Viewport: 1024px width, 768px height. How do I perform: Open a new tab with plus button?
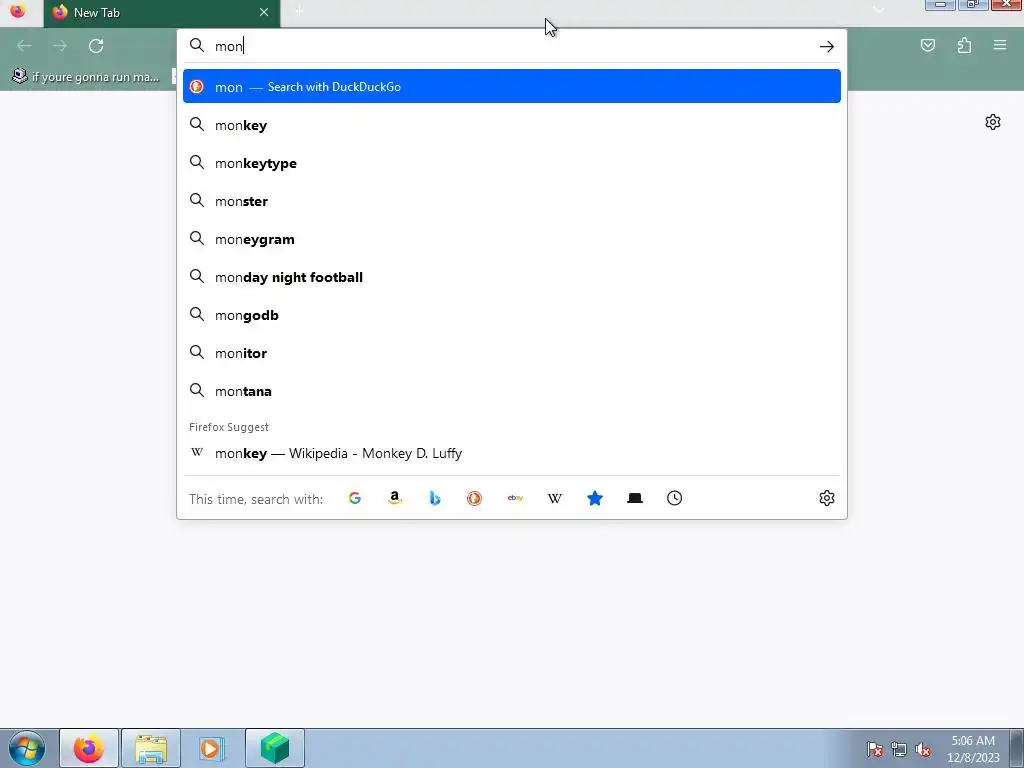[299, 11]
